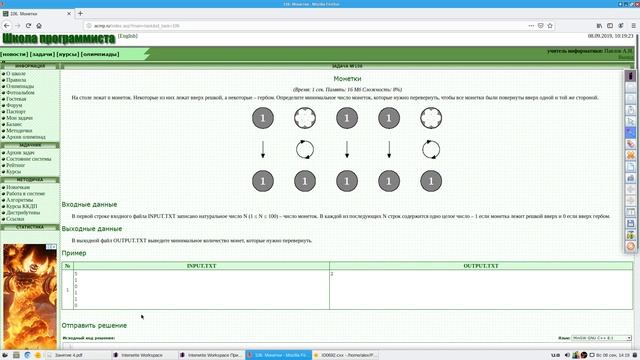640x360 pixels.
Task: Open 'Мои задачи' in the sidebar
Action: (20, 118)
